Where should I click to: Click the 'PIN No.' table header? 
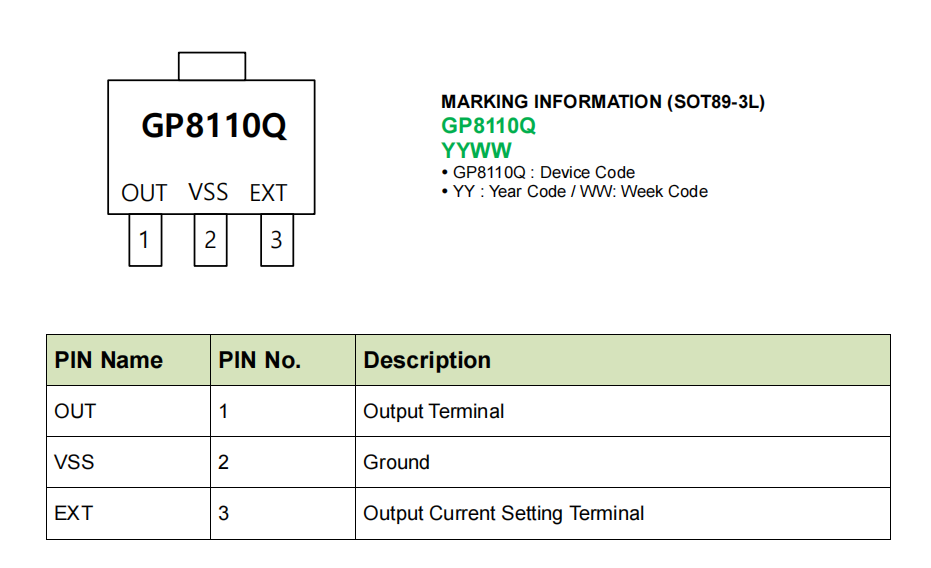pyautogui.click(x=260, y=361)
